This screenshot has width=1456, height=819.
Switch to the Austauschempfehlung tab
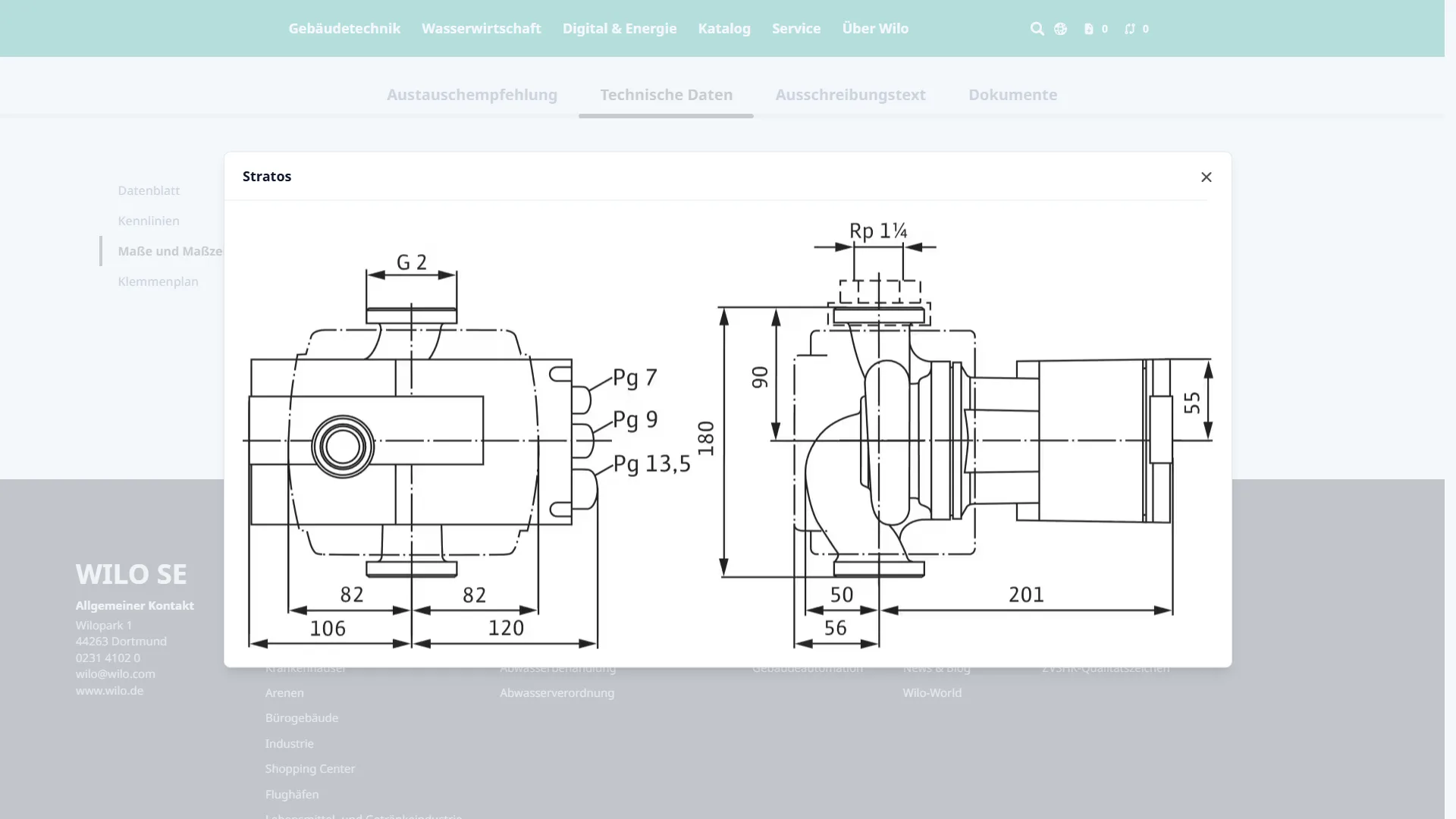click(x=472, y=95)
